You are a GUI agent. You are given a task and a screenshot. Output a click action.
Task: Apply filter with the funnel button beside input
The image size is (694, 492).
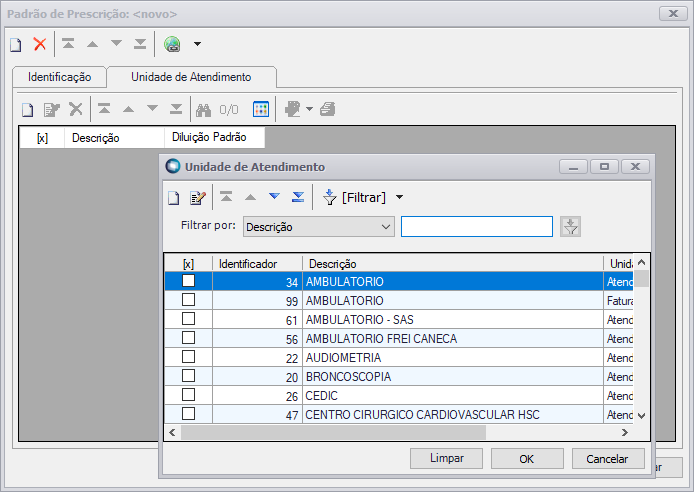tap(570, 227)
